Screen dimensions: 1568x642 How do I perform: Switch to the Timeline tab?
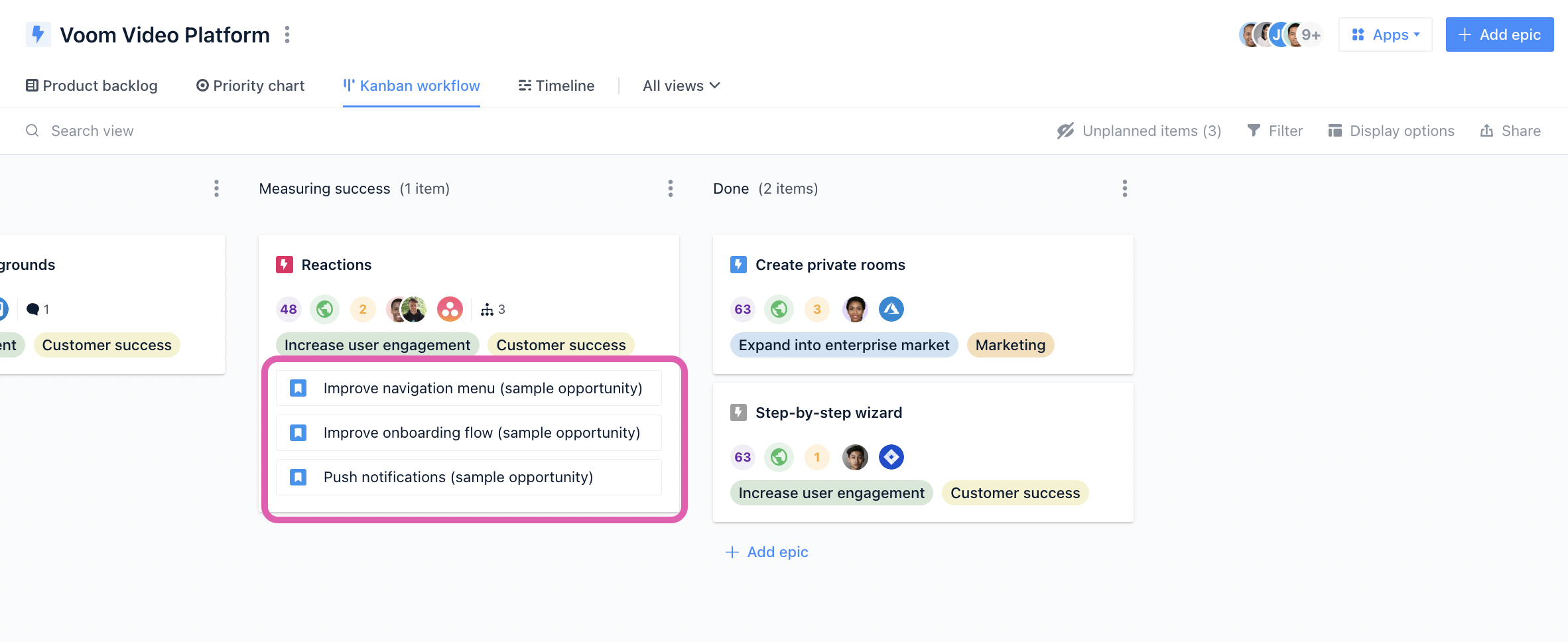[556, 86]
